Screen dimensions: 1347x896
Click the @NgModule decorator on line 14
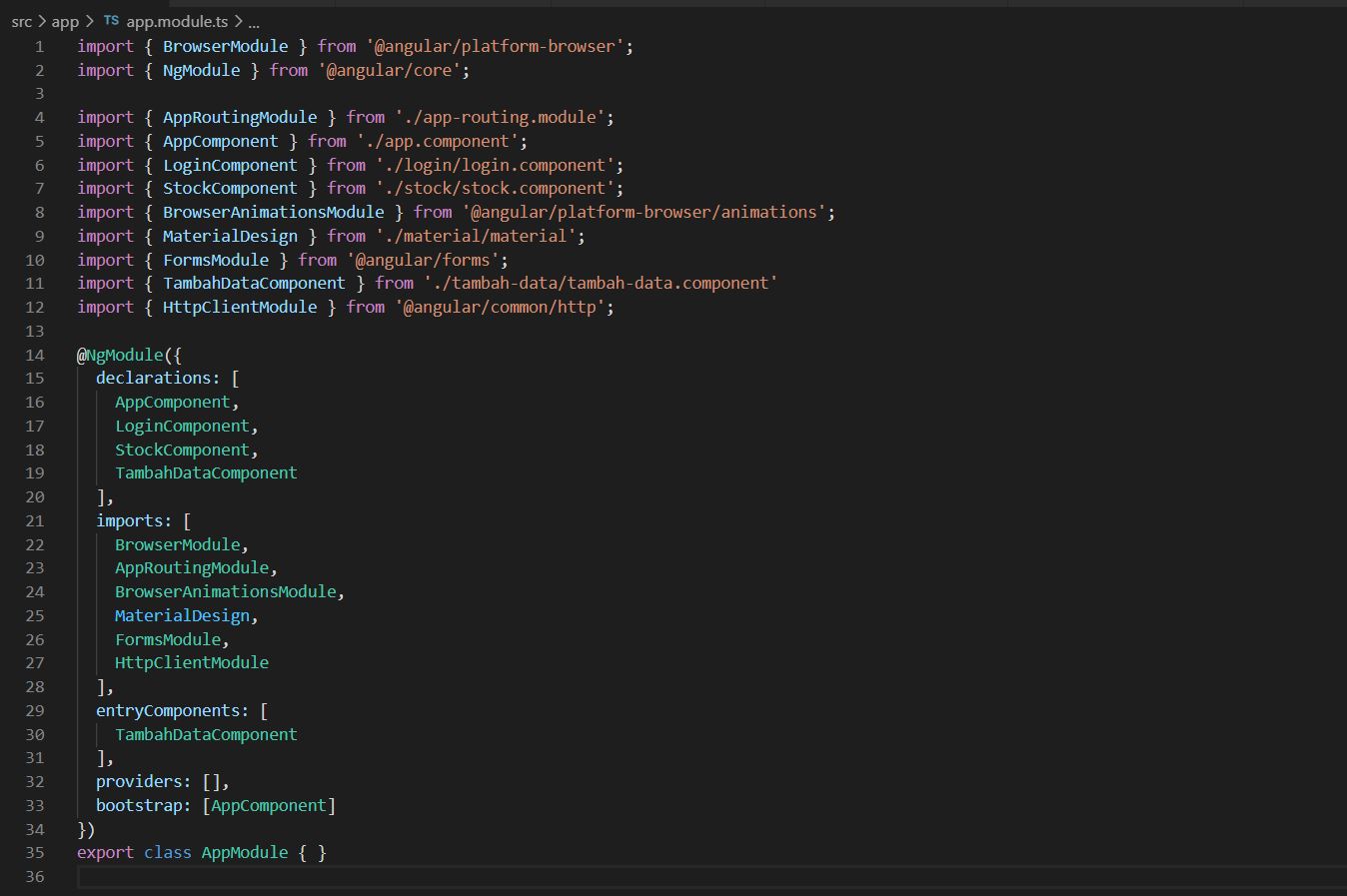(x=120, y=355)
